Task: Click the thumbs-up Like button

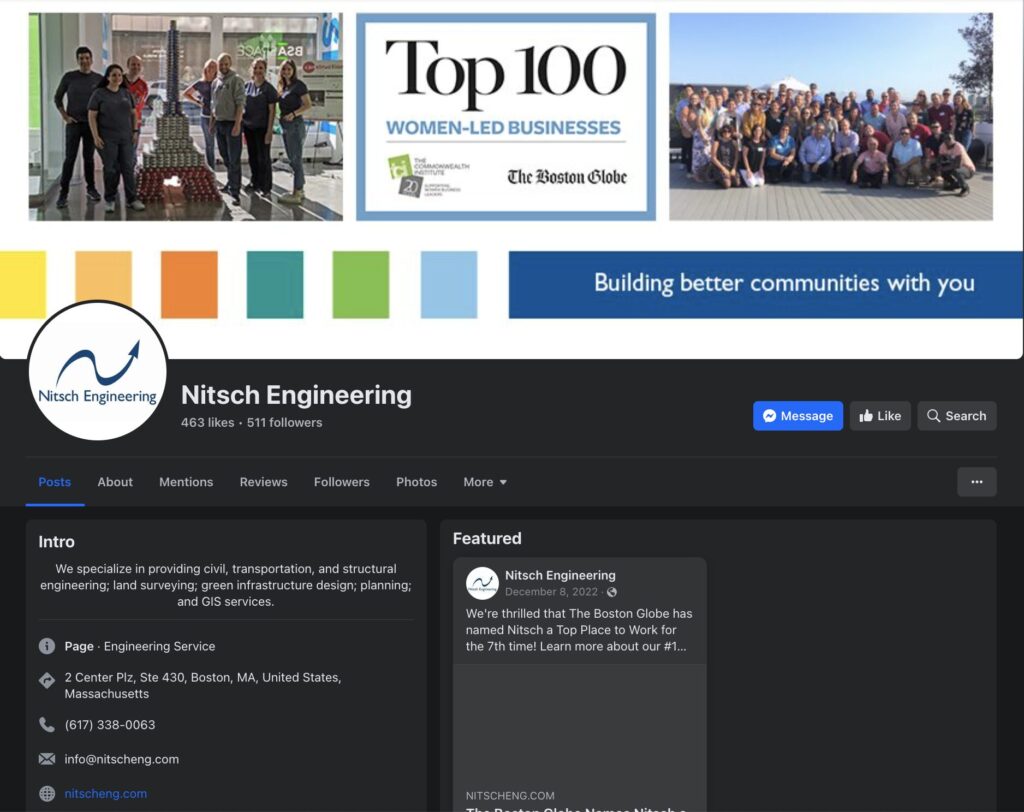Action: [880, 416]
